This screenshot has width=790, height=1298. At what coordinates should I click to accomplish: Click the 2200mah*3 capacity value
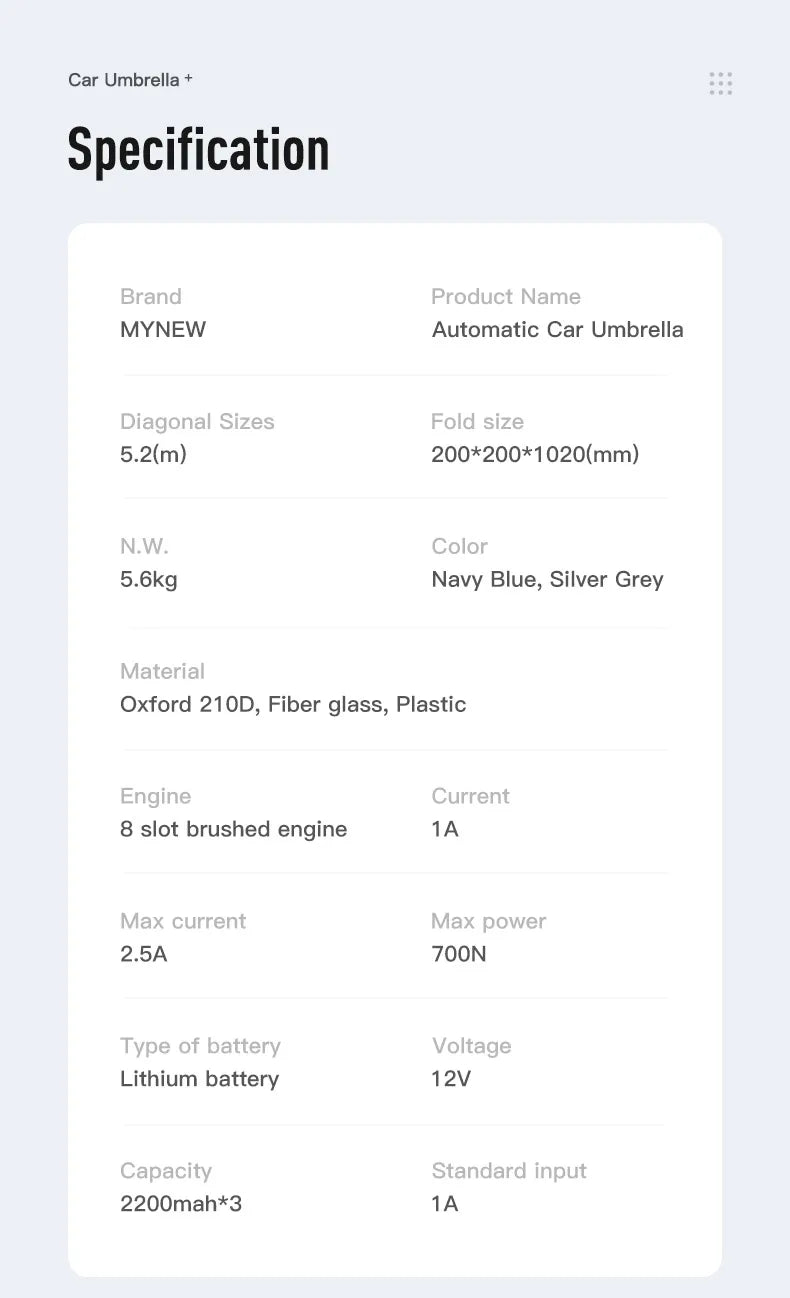coord(181,1204)
